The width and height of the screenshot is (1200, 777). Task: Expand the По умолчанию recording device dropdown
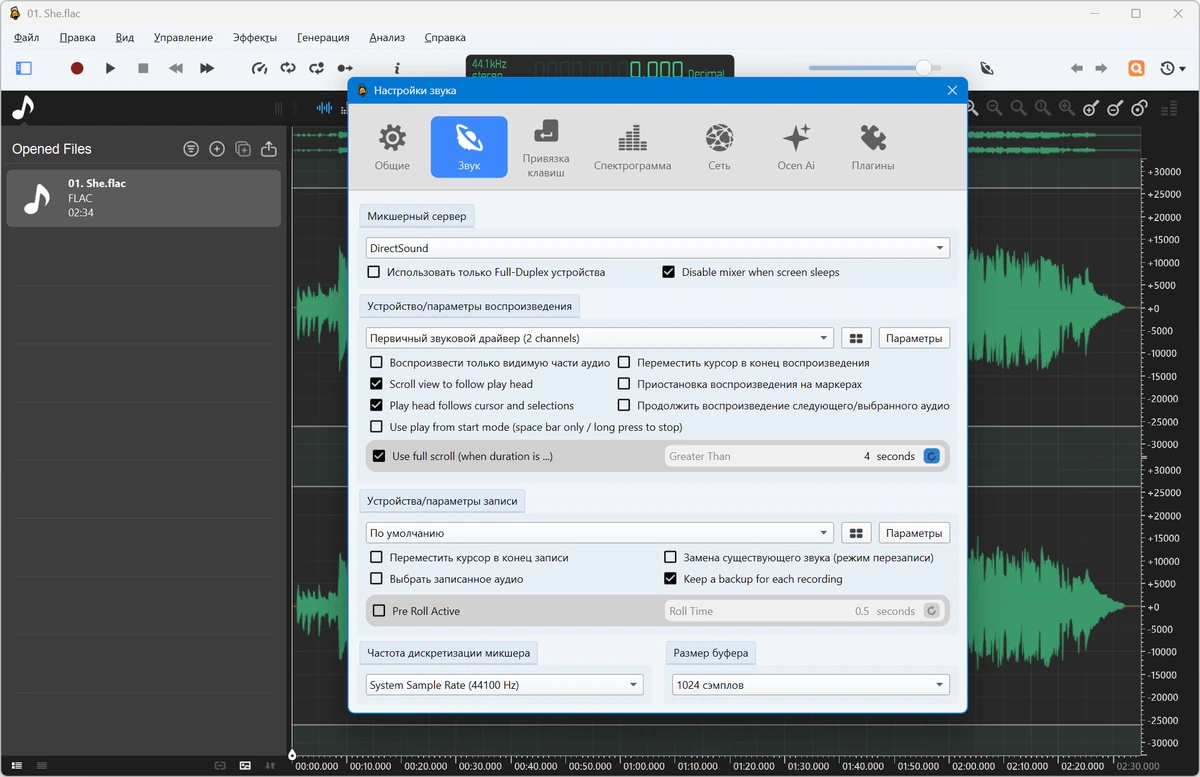click(x=600, y=533)
